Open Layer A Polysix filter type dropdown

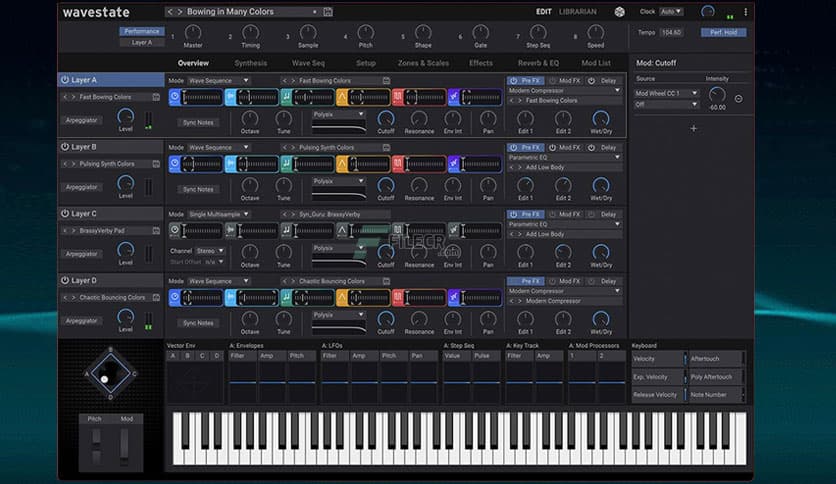click(x=339, y=115)
